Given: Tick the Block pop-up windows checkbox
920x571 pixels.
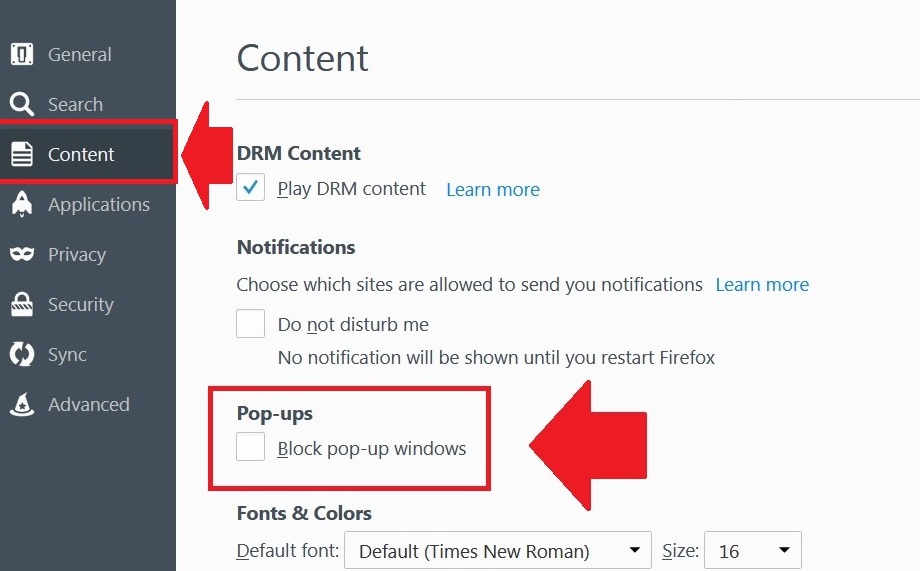Looking at the screenshot, I should coord(251,448).
